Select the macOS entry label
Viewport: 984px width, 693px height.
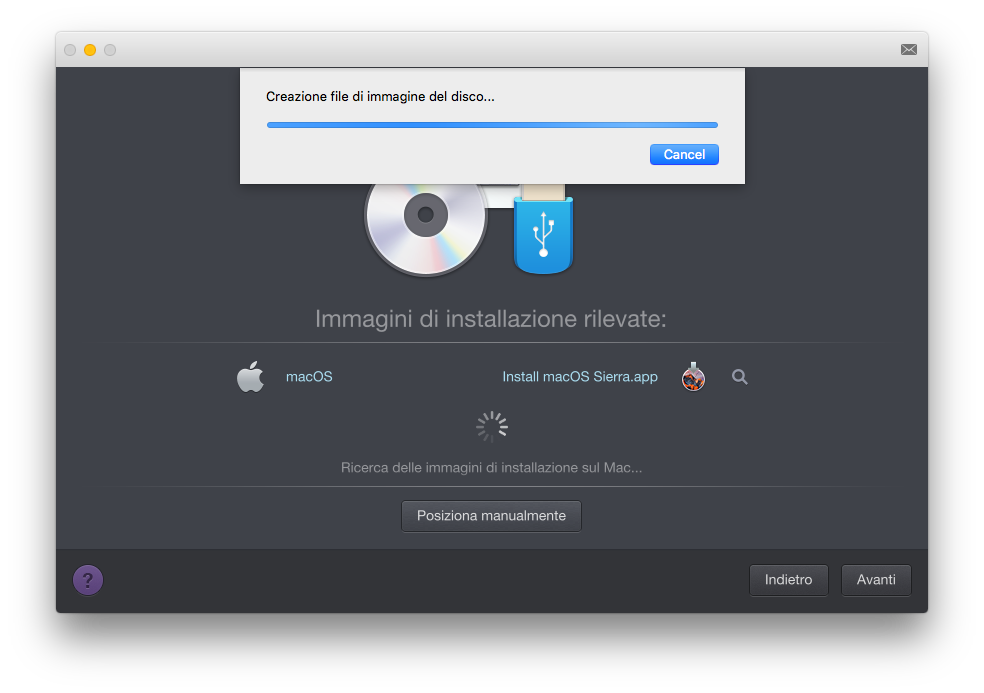(309, 377)
